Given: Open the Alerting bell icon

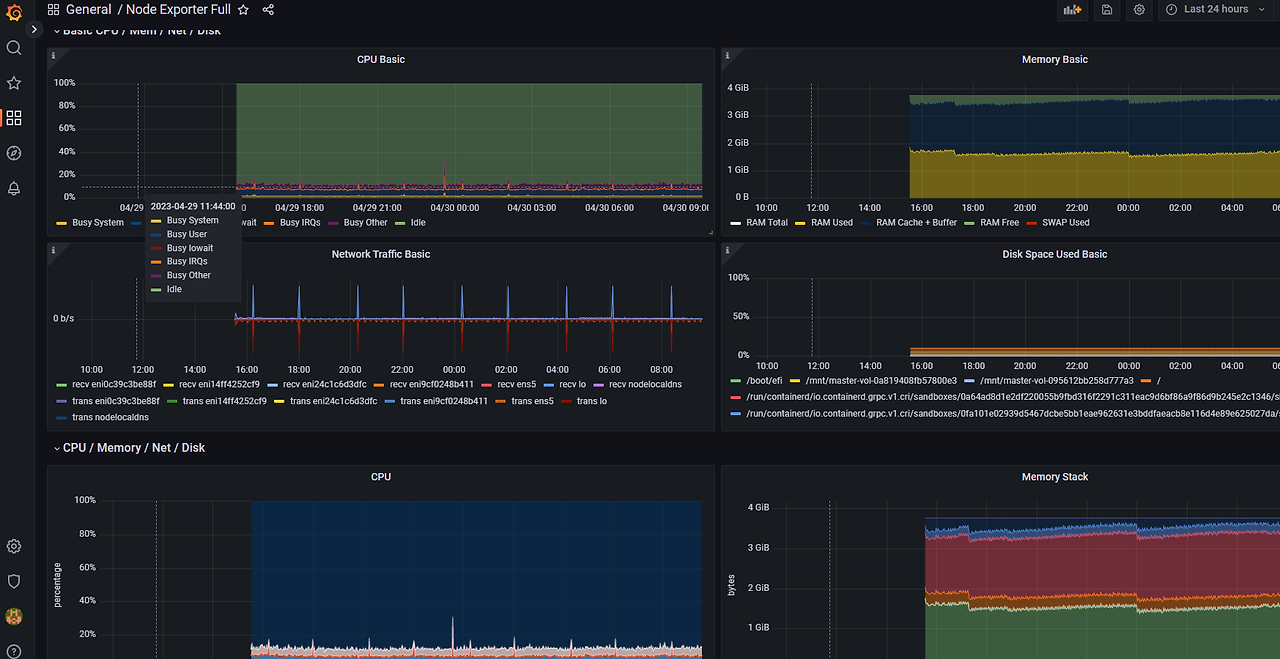Looking at the screenshot, I should (x=13, y=187).
